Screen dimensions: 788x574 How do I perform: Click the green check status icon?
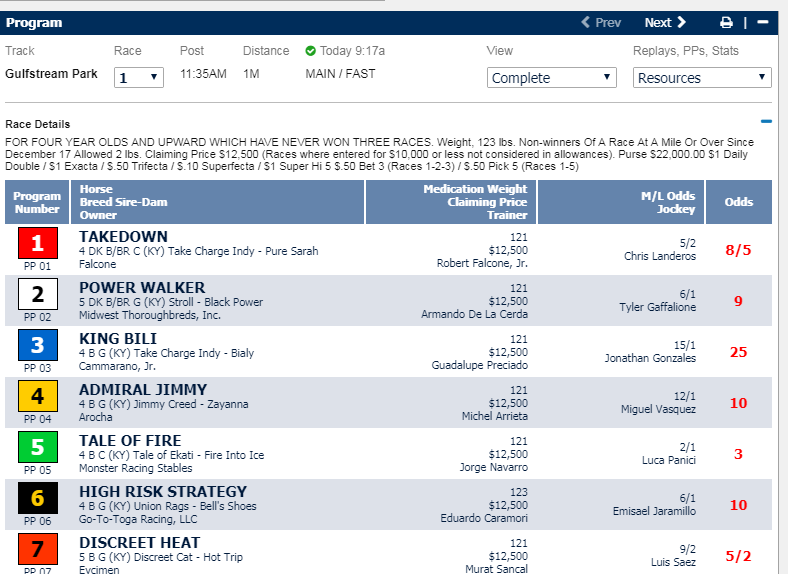[310, 51]
